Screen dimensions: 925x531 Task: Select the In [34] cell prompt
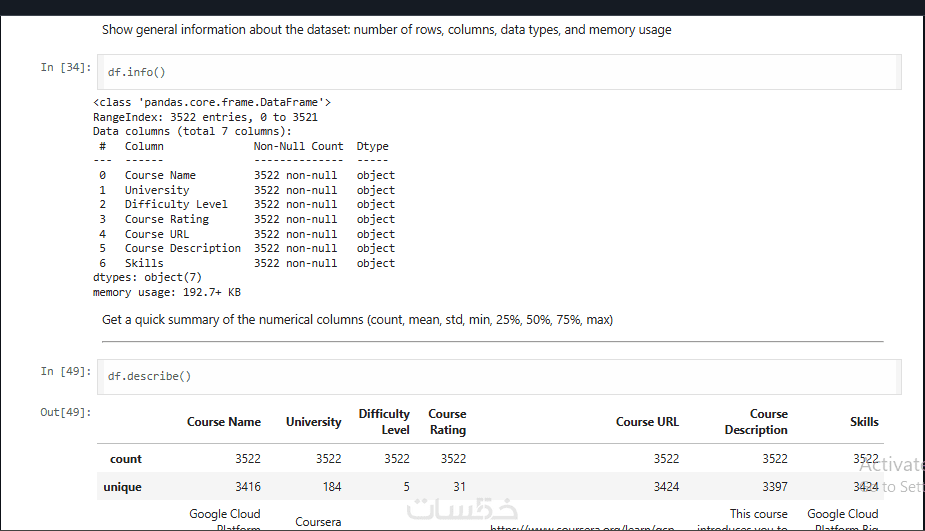point(66,67)
